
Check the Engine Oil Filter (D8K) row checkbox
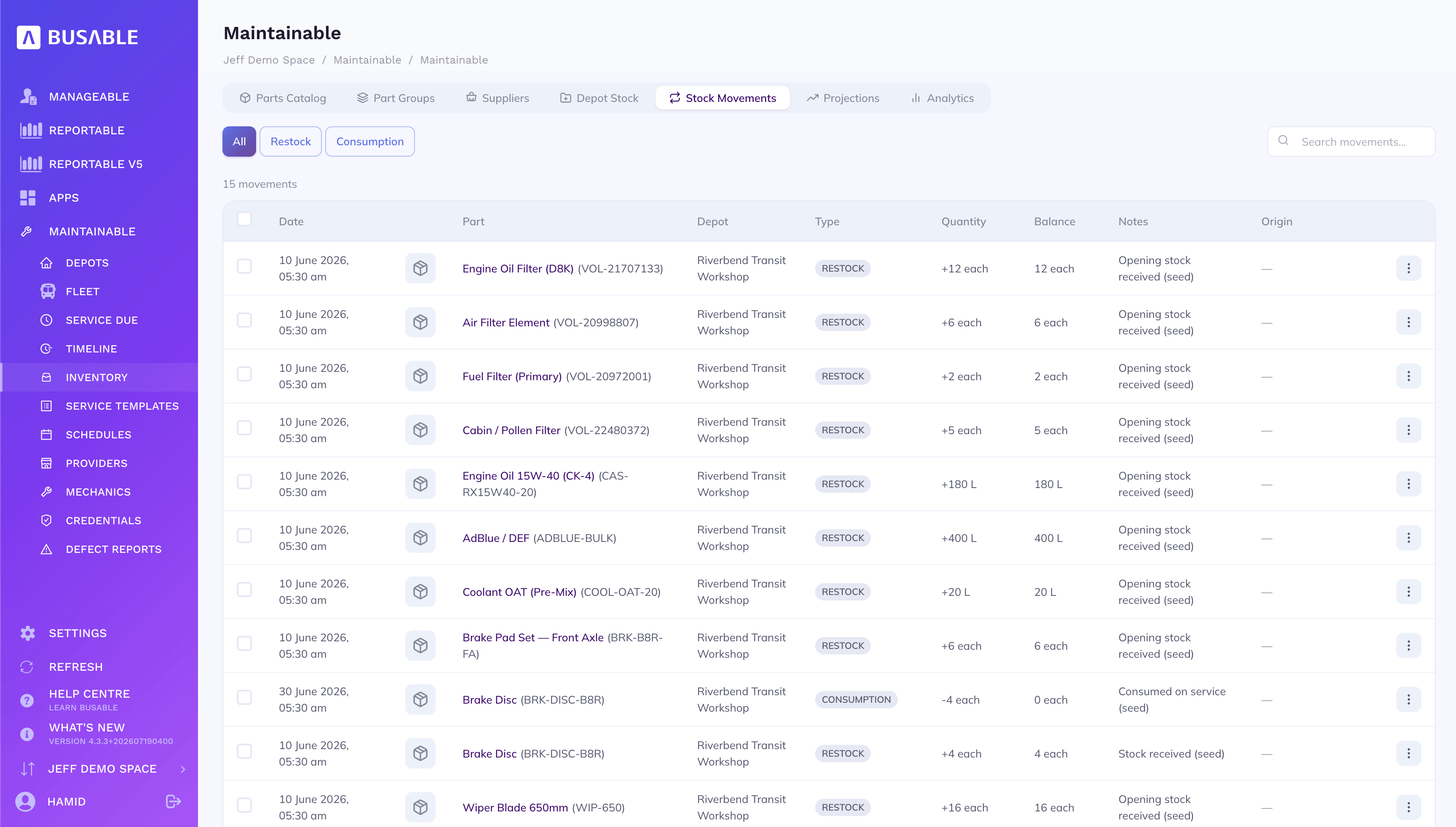244,267
